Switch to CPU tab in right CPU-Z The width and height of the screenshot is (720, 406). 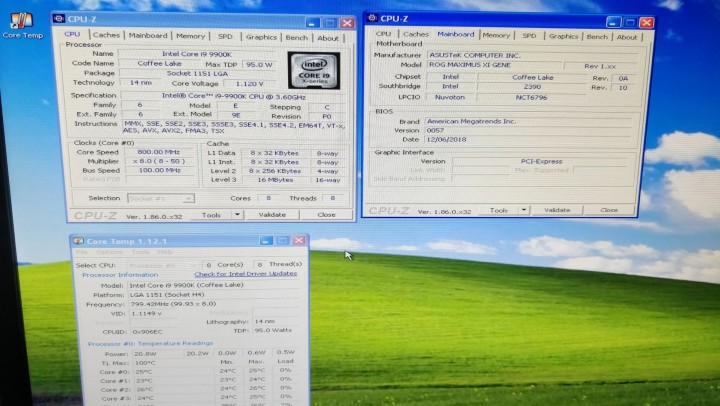click(383, 34)
